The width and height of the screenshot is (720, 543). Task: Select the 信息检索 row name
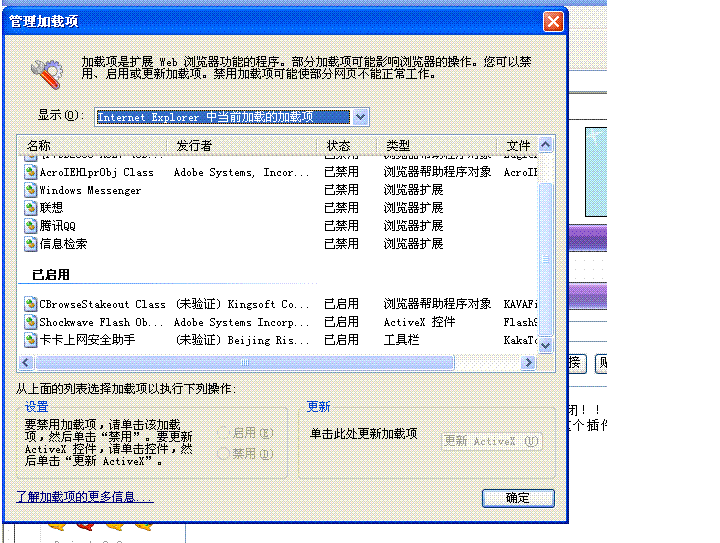point(63,244)
